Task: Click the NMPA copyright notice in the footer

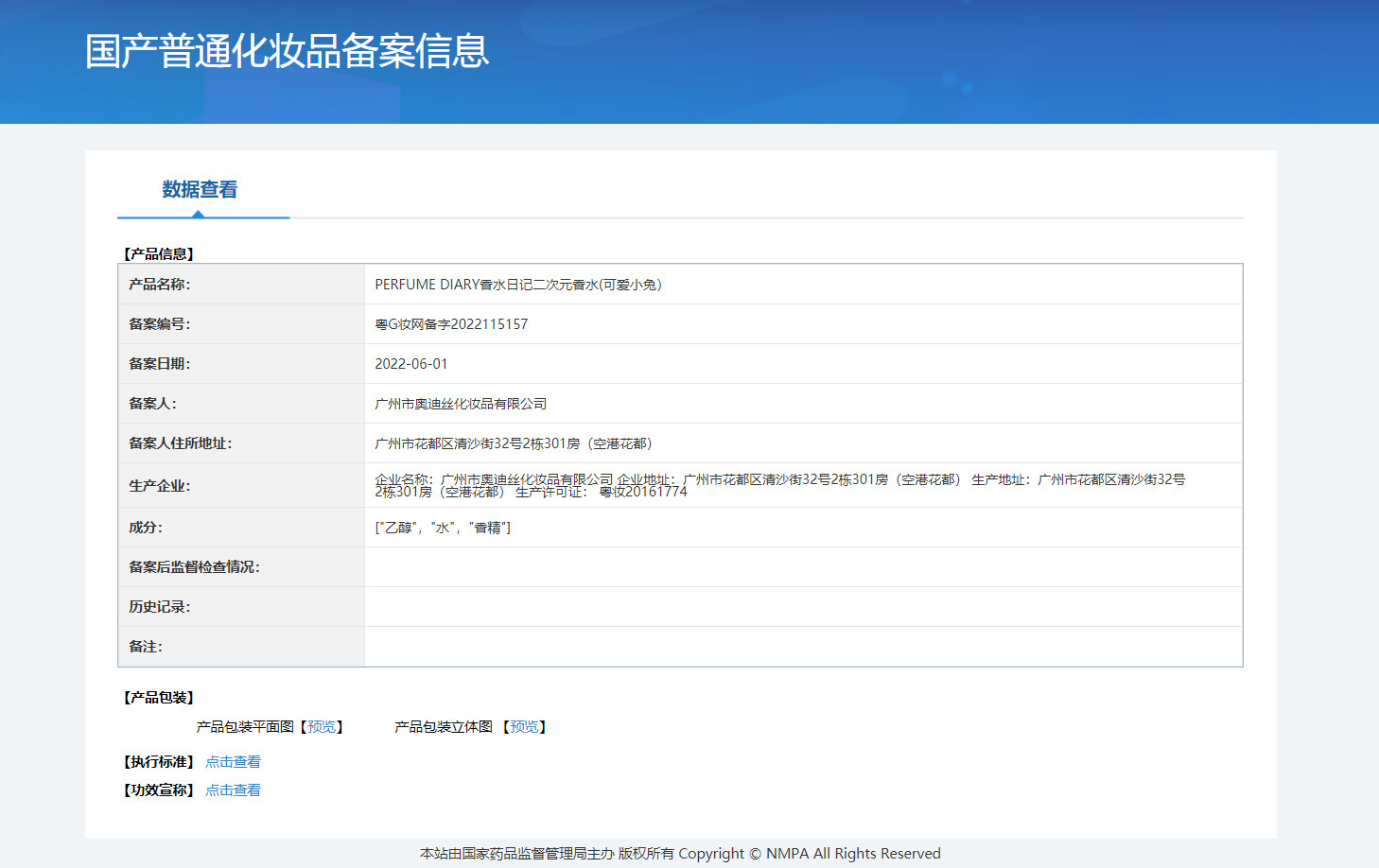Action: [x=679, y=853]
